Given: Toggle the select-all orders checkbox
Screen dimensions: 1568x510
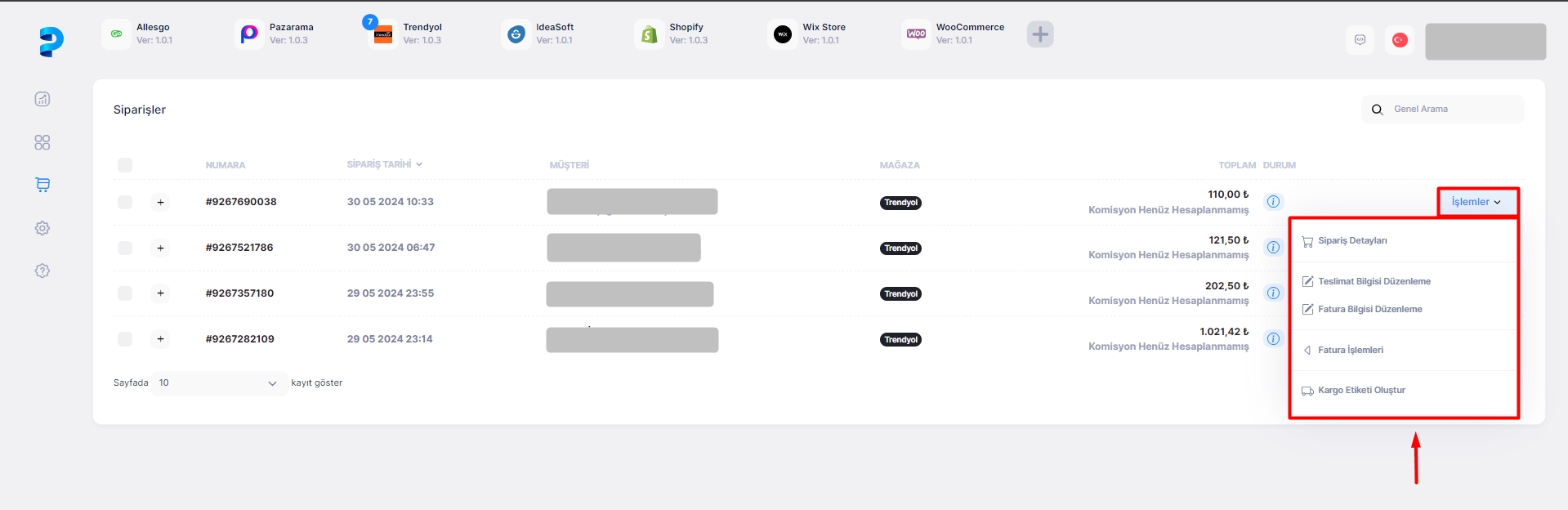Looking at the screenshot, I should pyautogui.click(x=125, y=165).
